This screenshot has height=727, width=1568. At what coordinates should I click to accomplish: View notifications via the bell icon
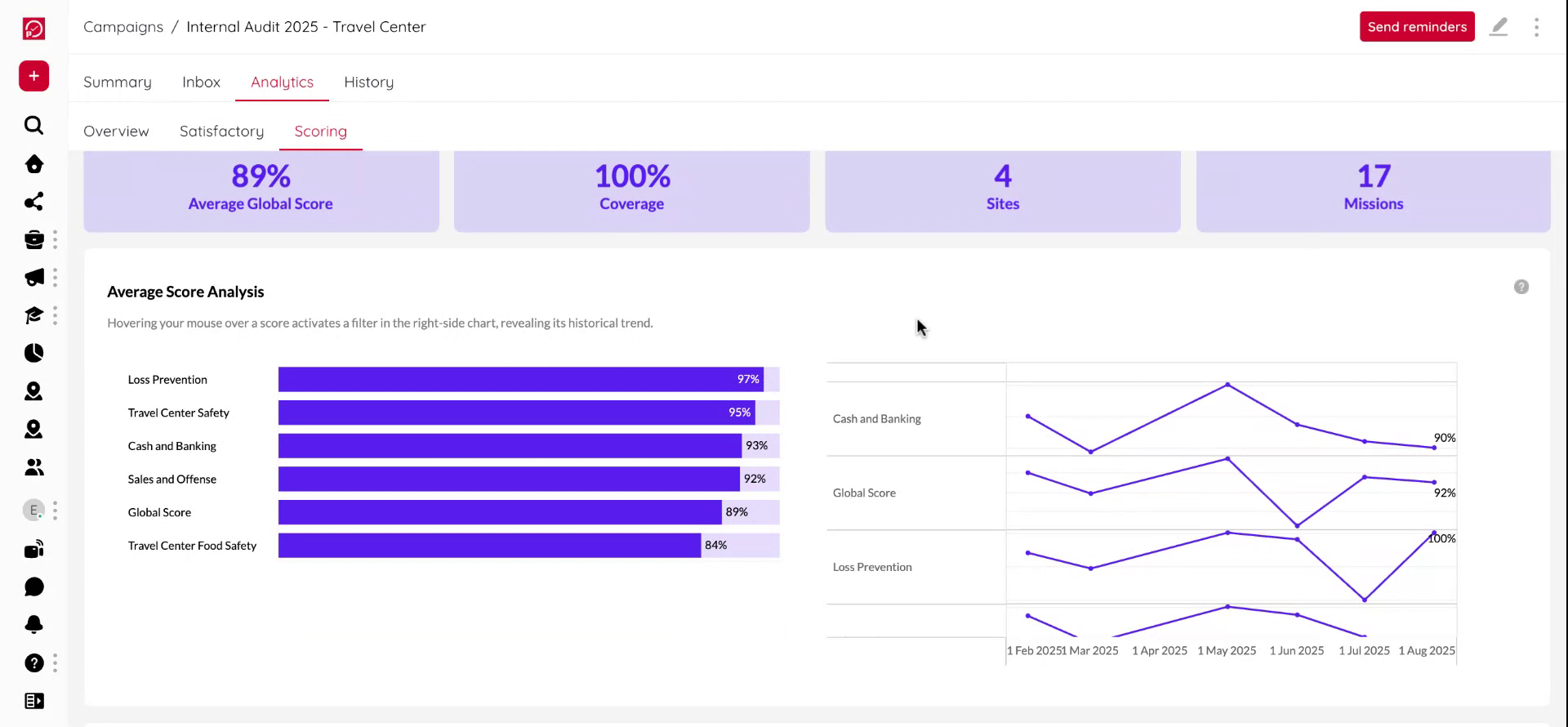pyautogui.click(x=33, y=625)
